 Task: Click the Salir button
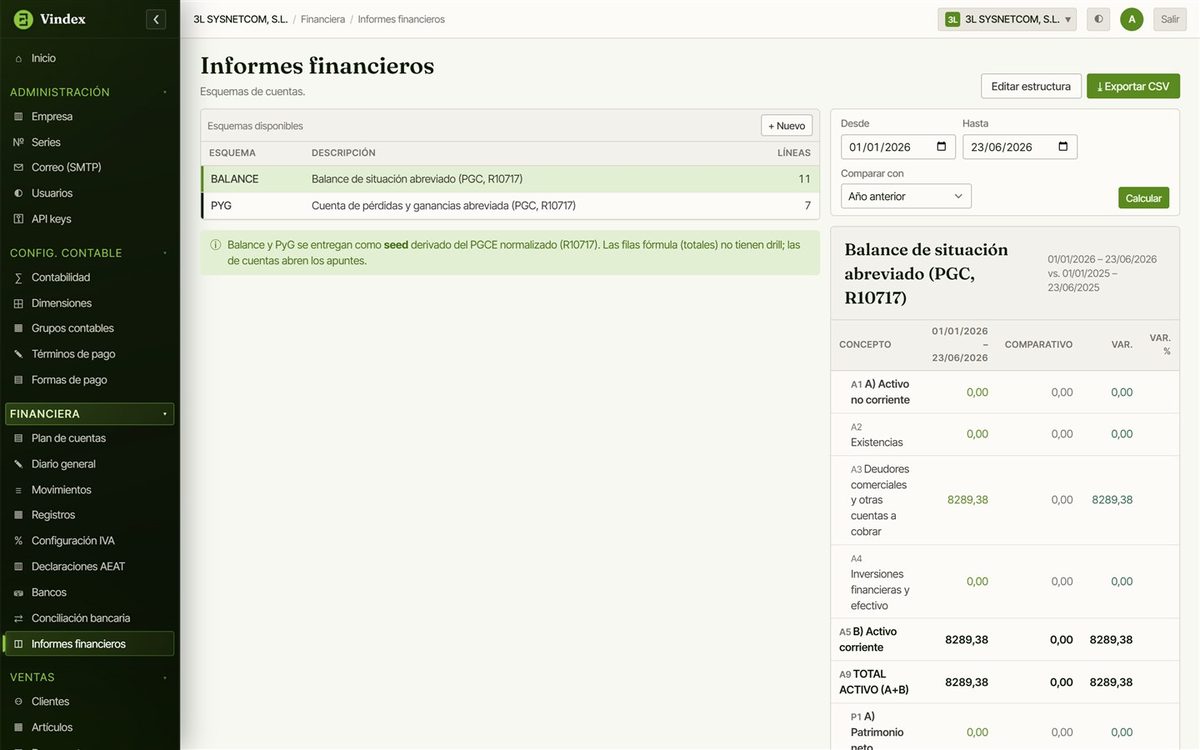[1170, 19]
